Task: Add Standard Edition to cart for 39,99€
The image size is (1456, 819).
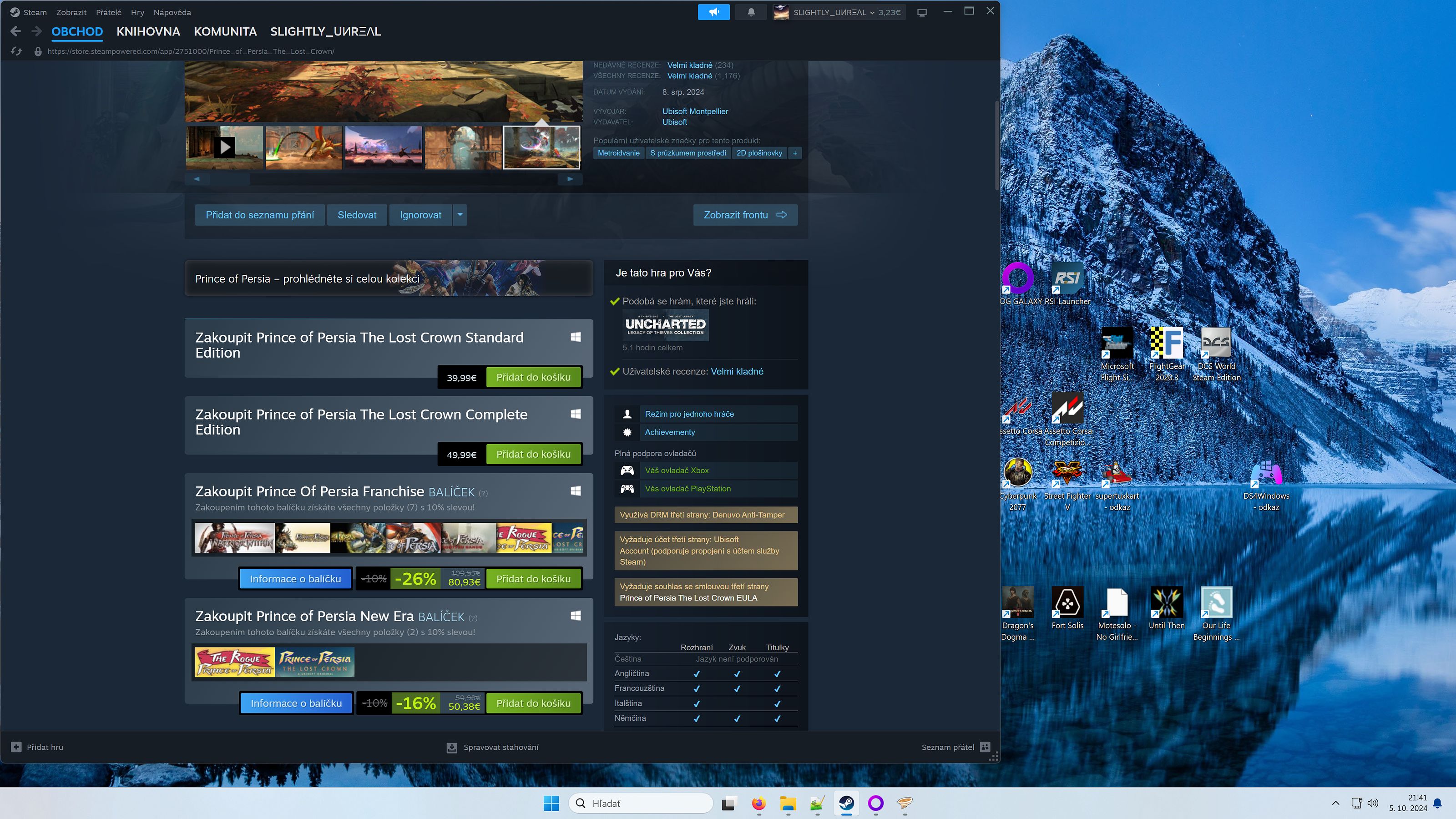Action: 533,377
